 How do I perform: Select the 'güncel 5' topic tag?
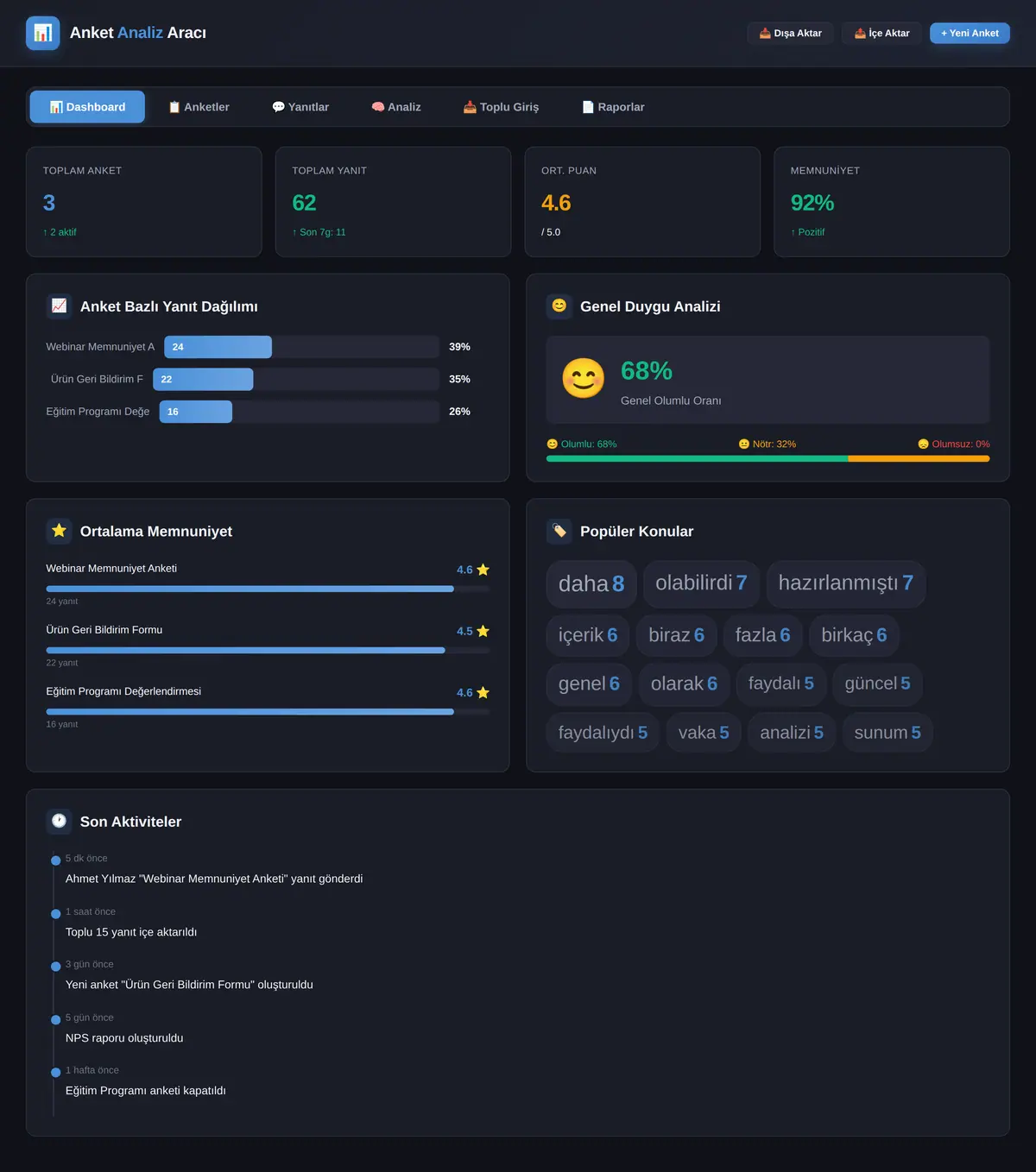(x=877, y=684)
